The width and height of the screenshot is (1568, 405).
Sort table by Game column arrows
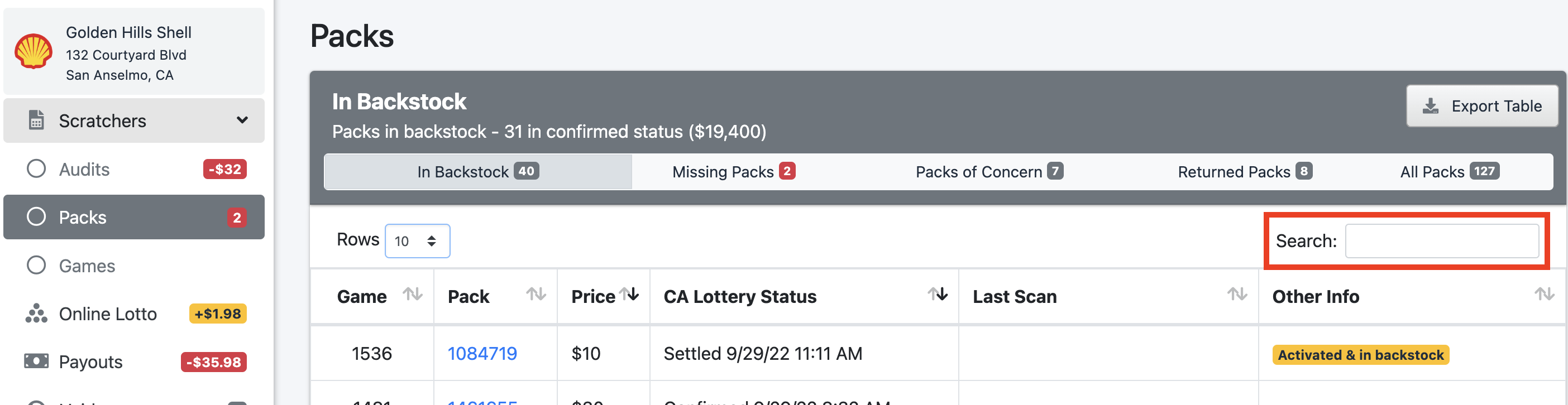tap(413, 295)
